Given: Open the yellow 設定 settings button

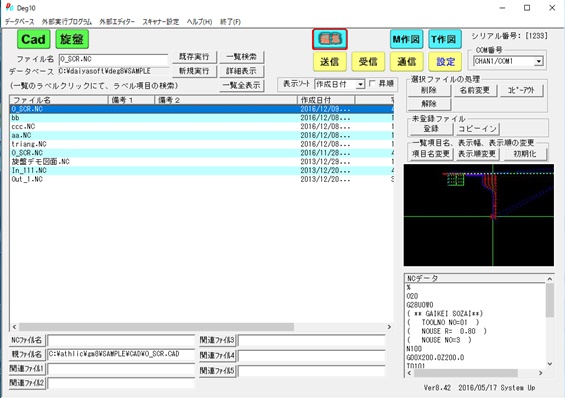Looking at the screenshot, I should click(445, 62).
